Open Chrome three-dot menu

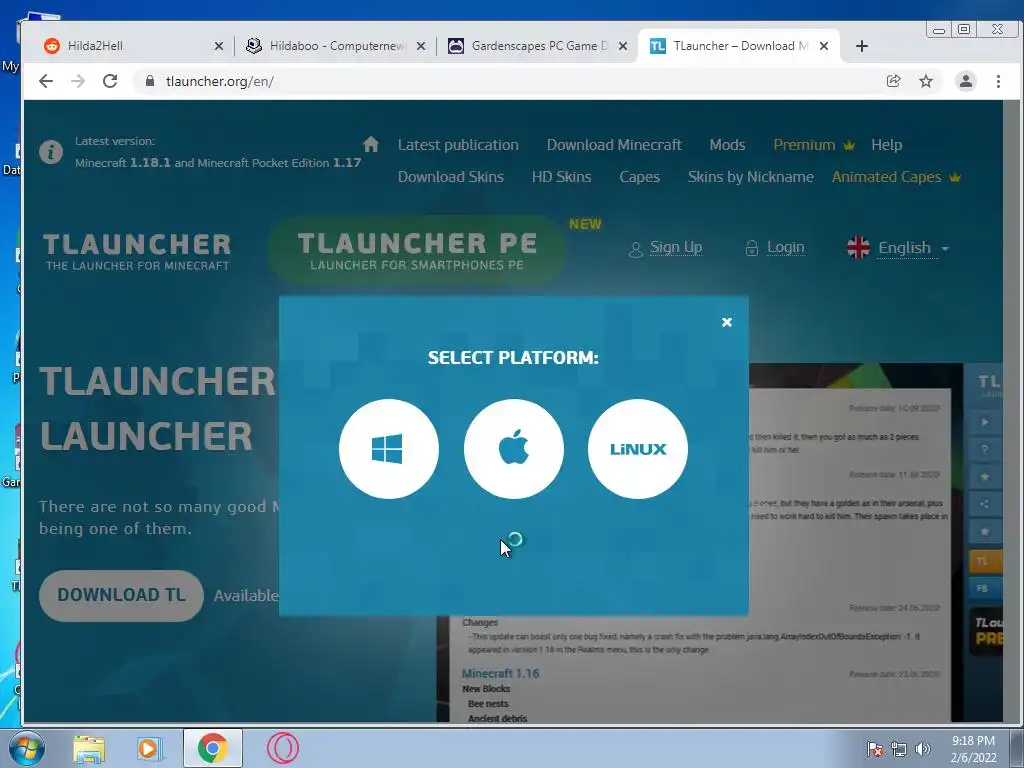click(x=998, y=81)
